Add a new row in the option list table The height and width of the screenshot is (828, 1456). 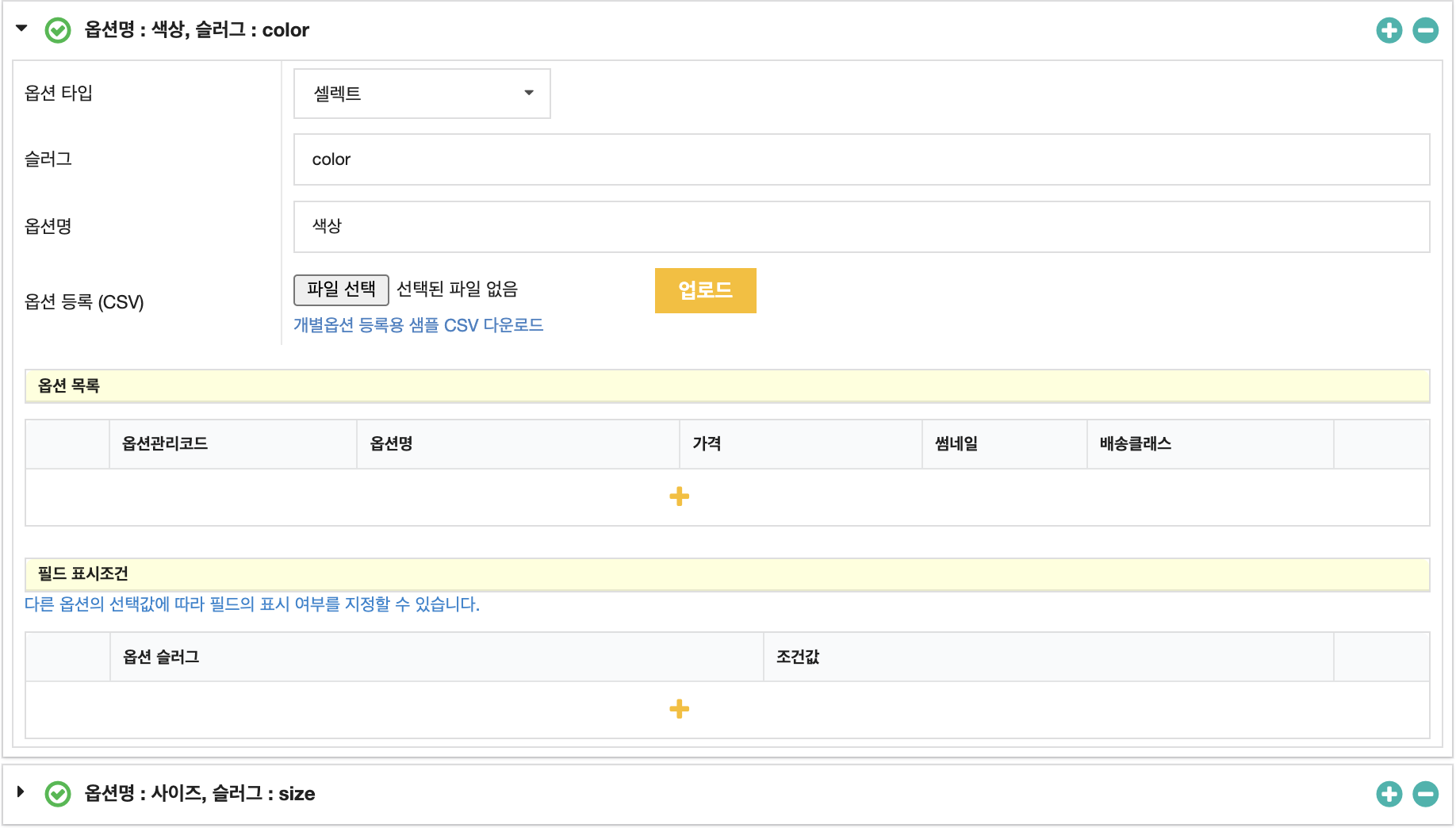[x=679, y=496]
